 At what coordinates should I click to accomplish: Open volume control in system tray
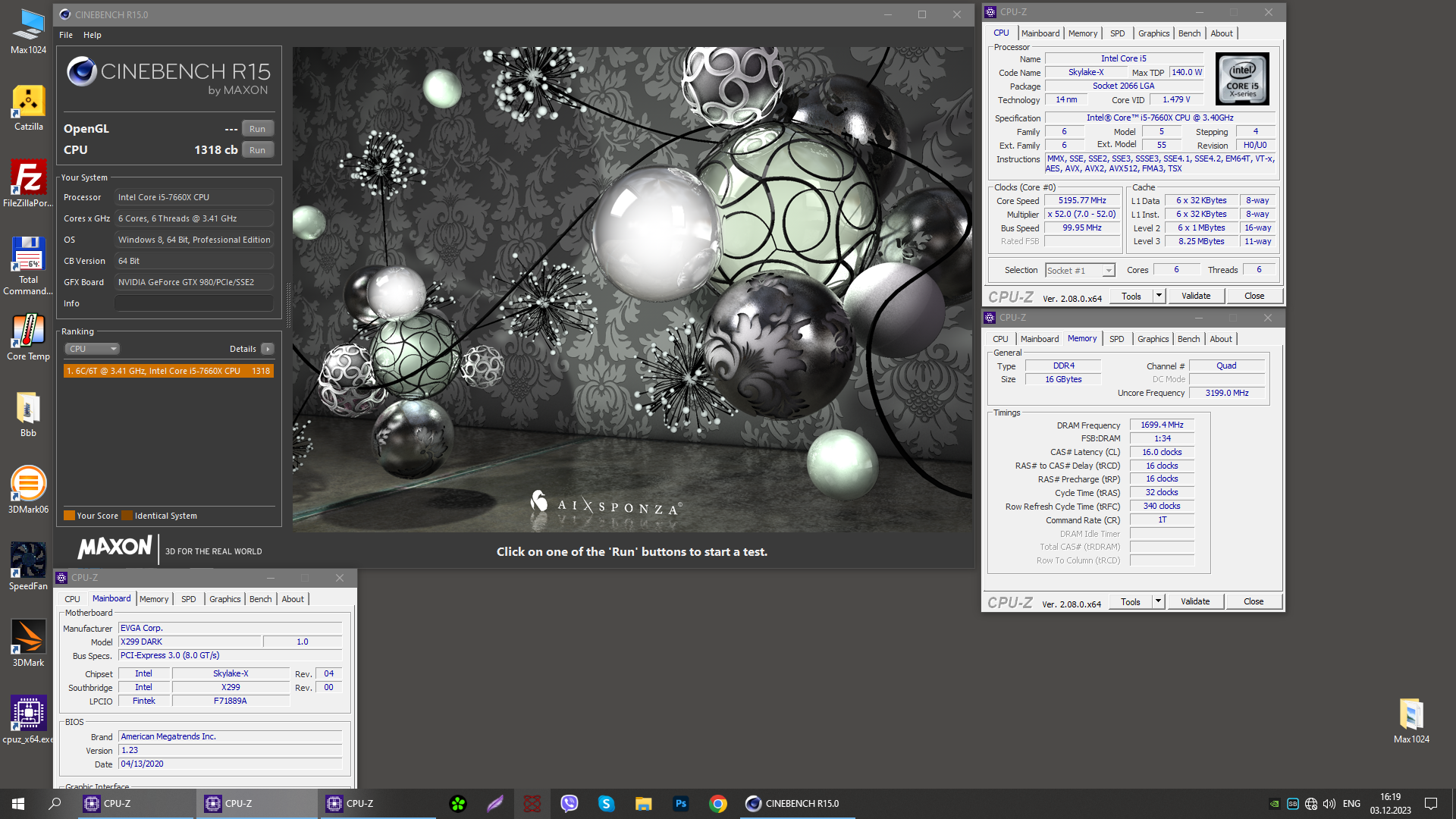1329,804
